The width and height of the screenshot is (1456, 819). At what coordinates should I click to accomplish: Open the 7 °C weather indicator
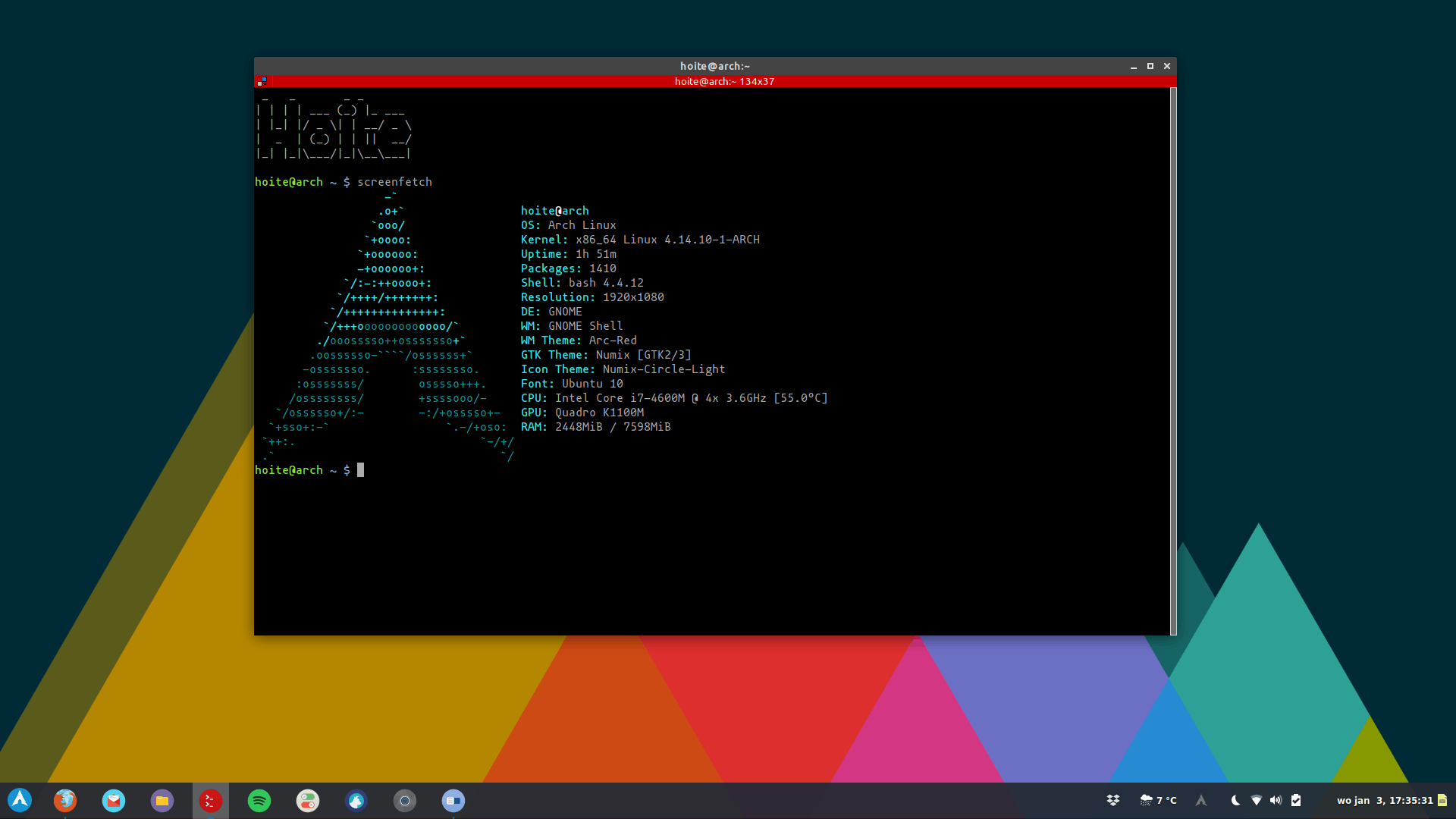point(1159,800)
